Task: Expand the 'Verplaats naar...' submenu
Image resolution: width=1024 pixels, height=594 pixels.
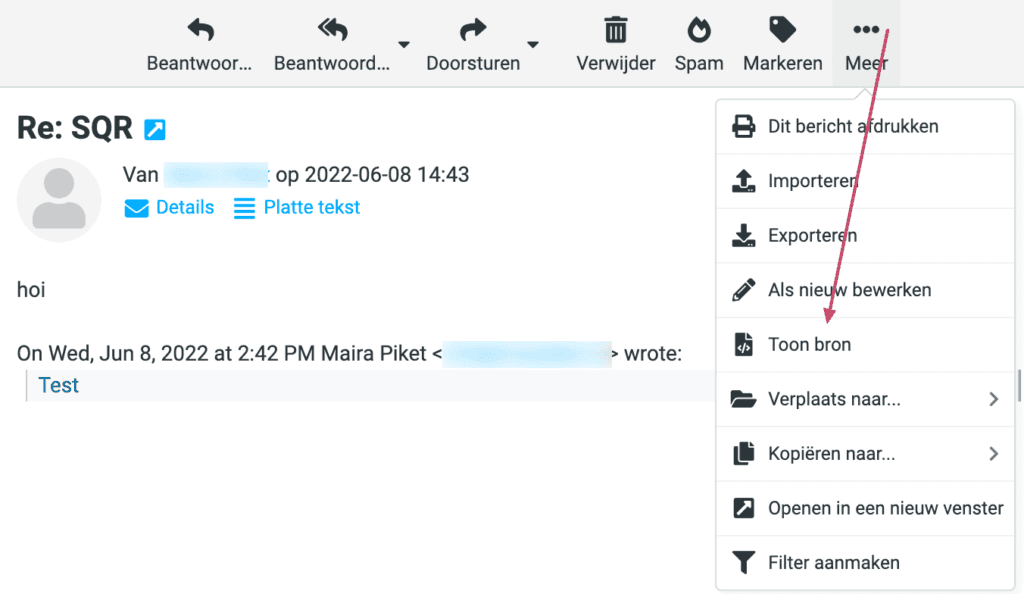Action: coord(866,399)
